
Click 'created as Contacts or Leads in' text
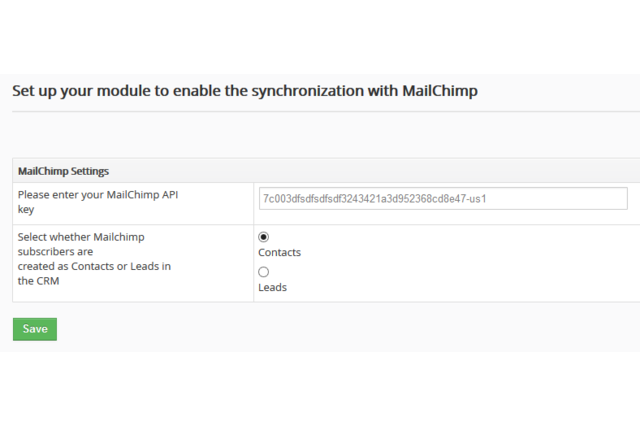coord(94,266)
